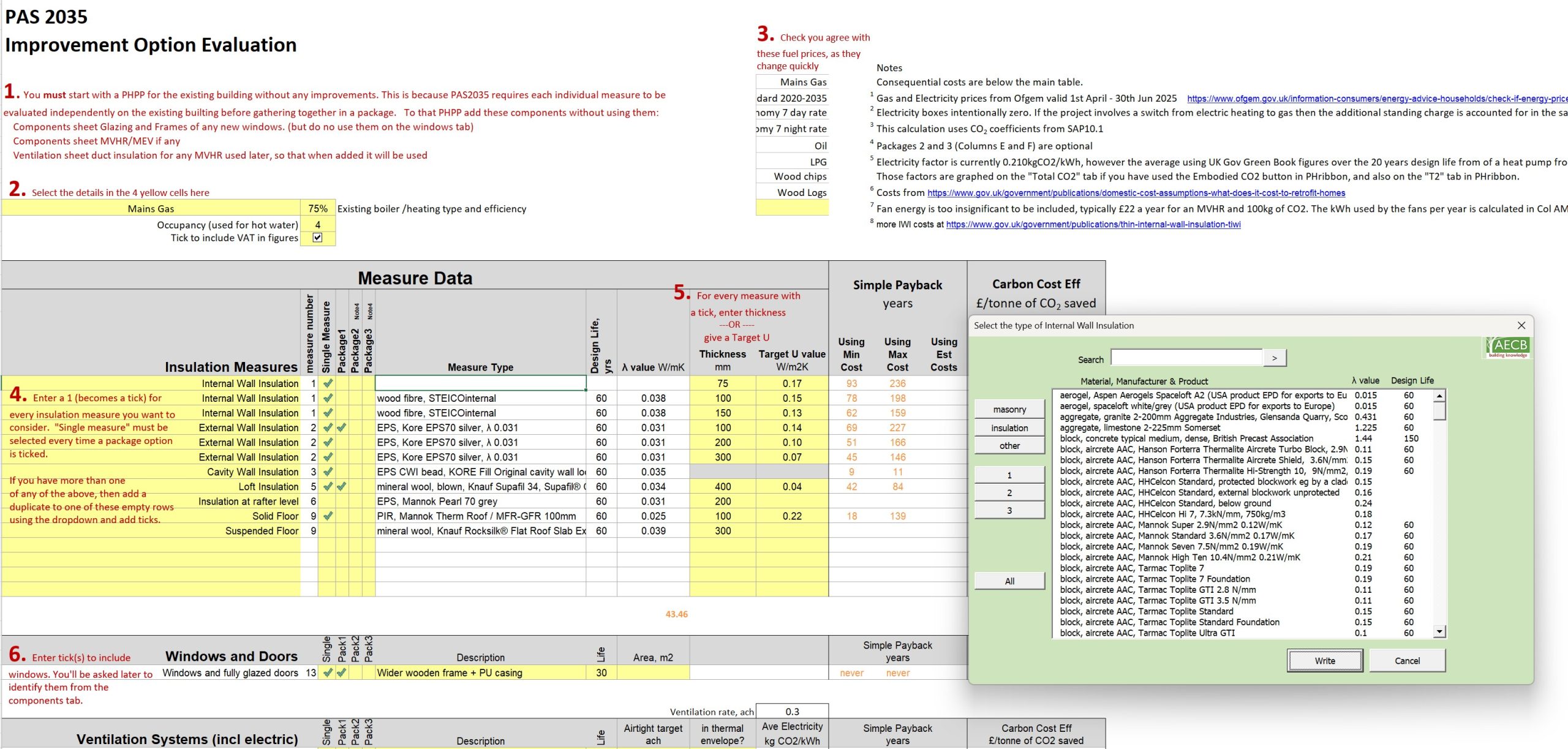The width and height of the screenshot is (1568, 749).
Task: Toggle Single Measure tick for Solid Floor
Action: [328, 516]
